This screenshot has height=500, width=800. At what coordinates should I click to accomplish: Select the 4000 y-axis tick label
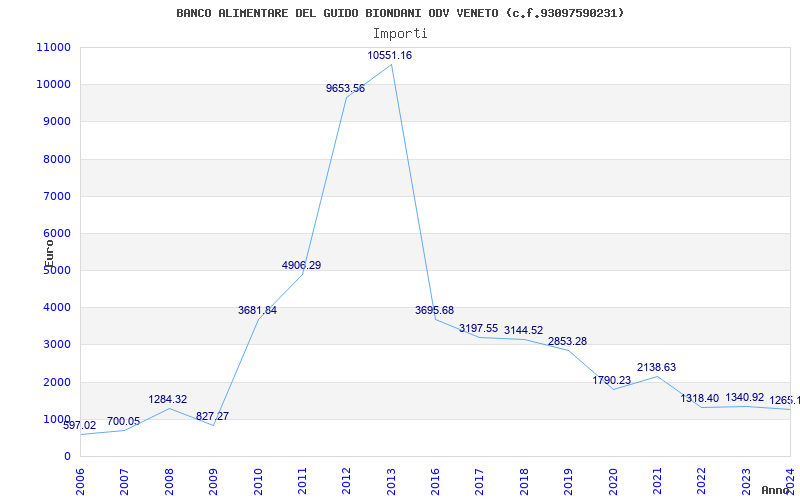(x=56, y=308)
